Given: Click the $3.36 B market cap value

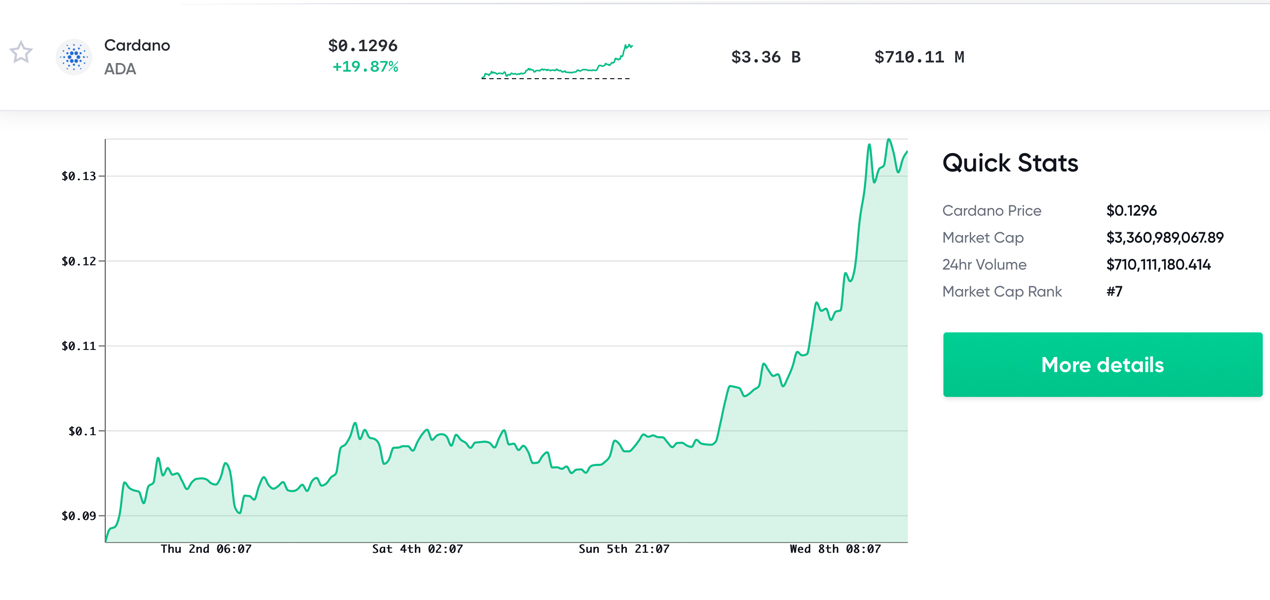Looking at the screenshot, I should coord(766,57).
